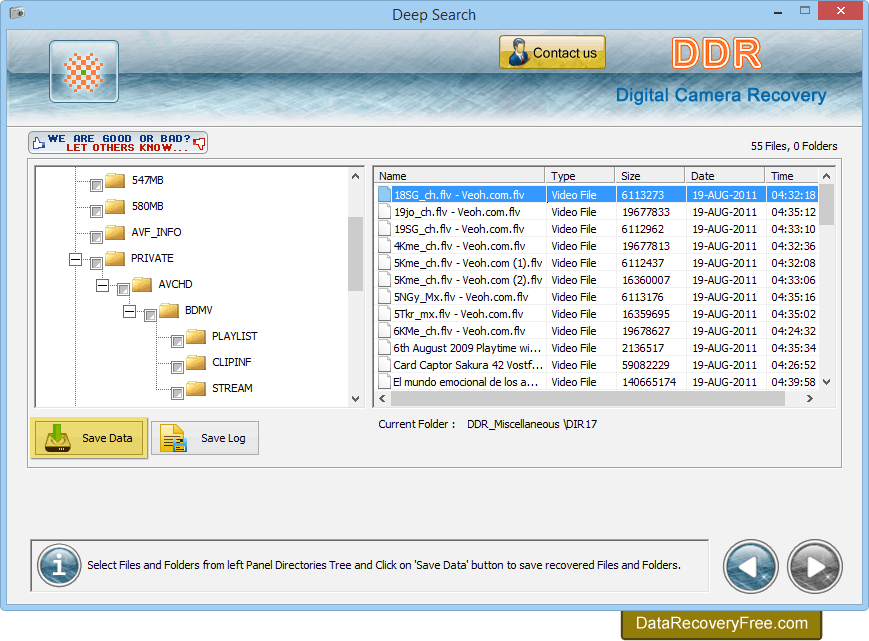Tick the STREAM folder checkbox

[x=177, y=393]
